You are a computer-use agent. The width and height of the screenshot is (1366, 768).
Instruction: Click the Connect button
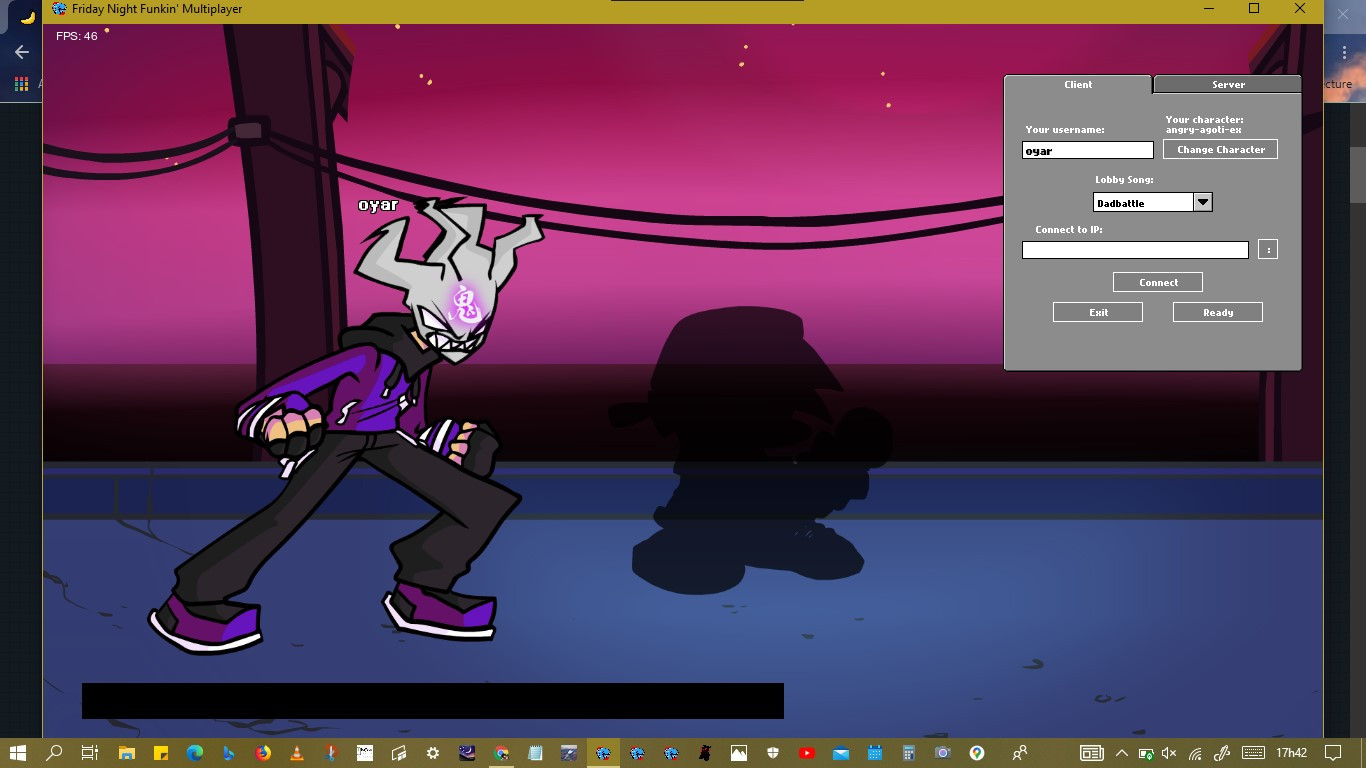(x=1158, y=282)
